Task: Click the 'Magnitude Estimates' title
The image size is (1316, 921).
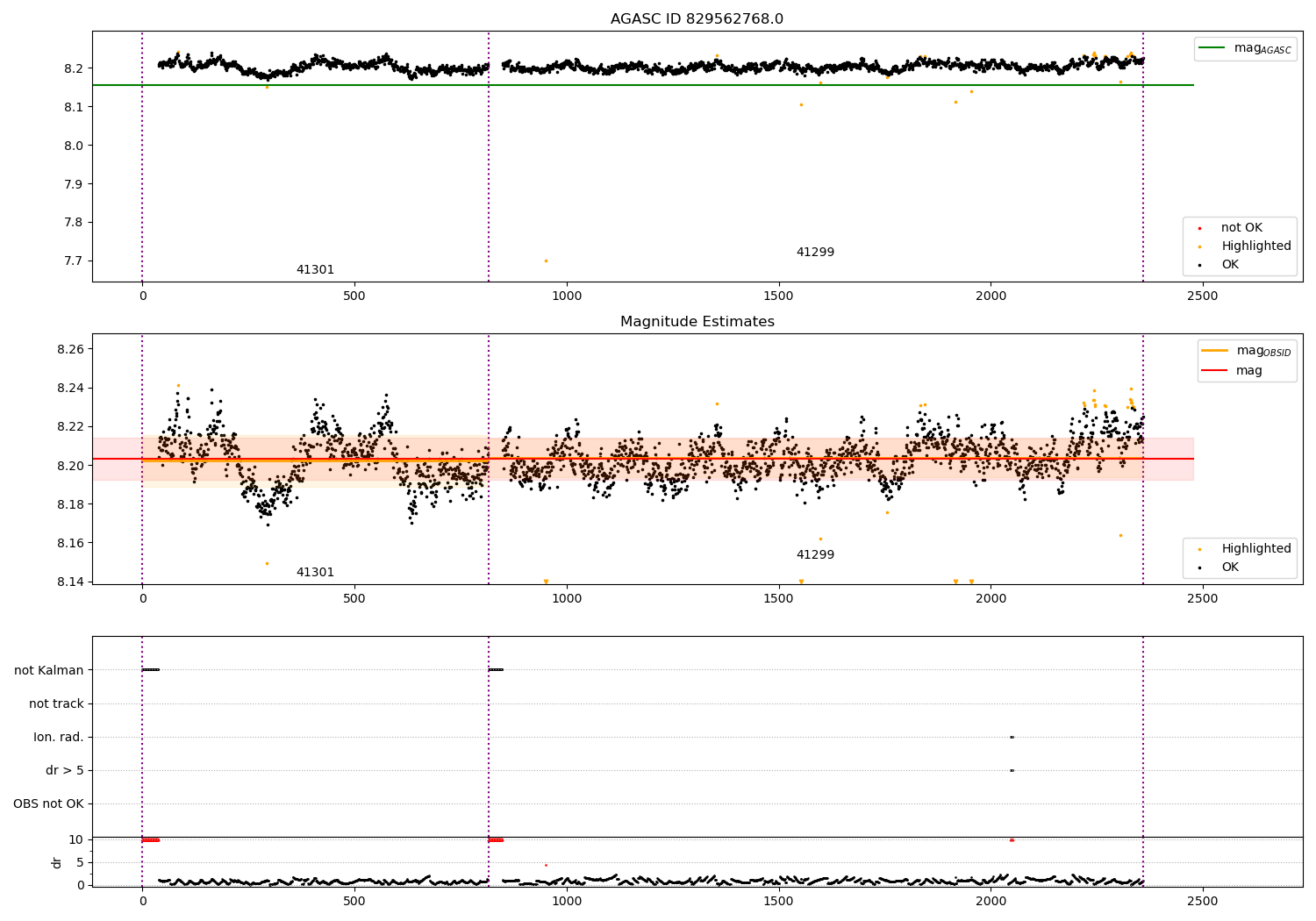Action: click(x=697, y=322)
